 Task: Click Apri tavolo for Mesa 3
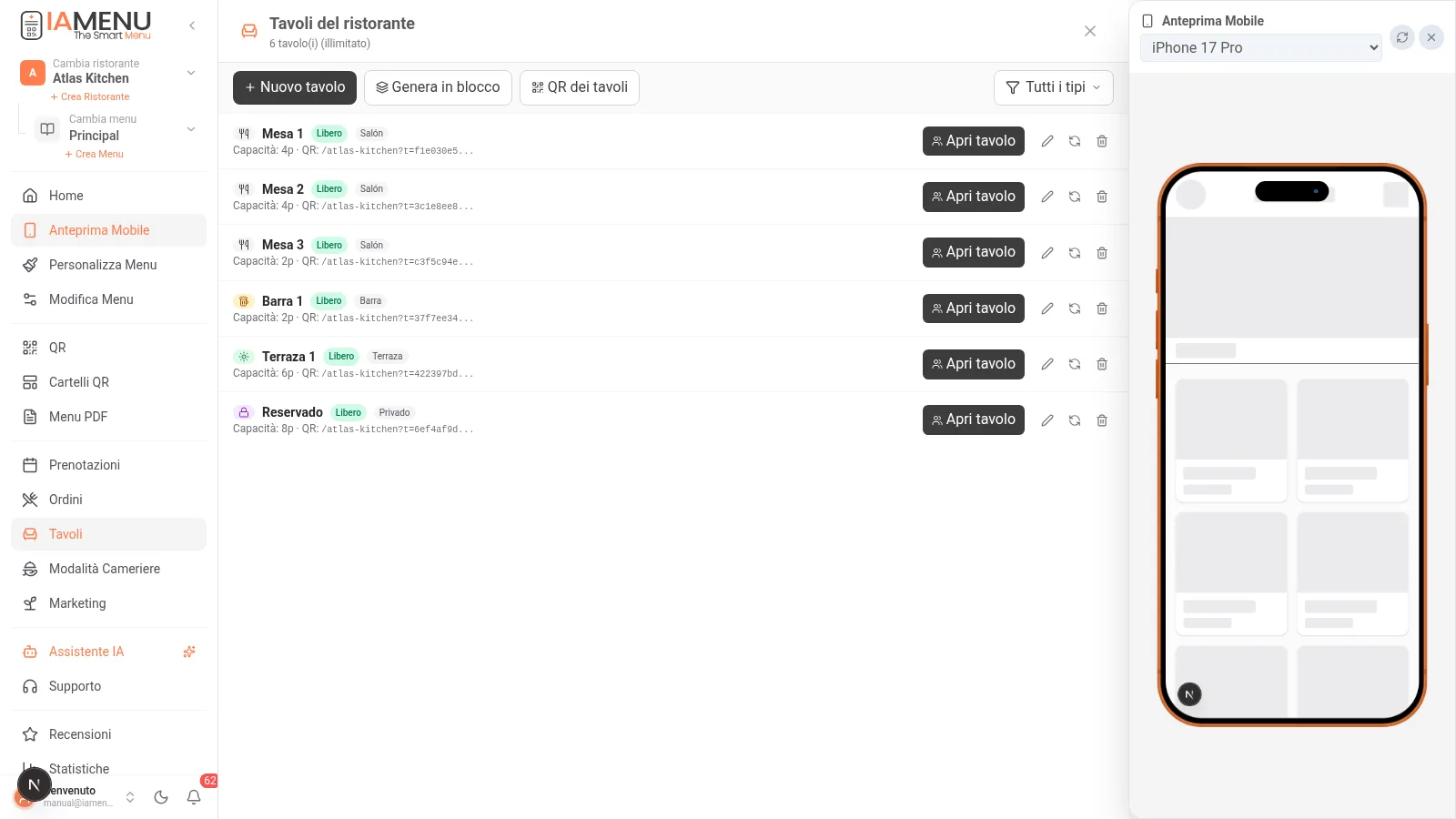[974, 252]
